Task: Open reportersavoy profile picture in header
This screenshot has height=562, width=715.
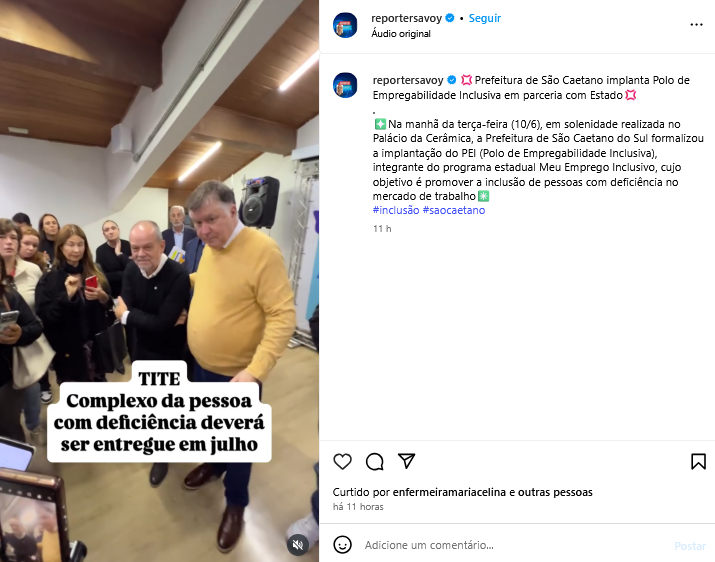Action: (x=345, y=25)
